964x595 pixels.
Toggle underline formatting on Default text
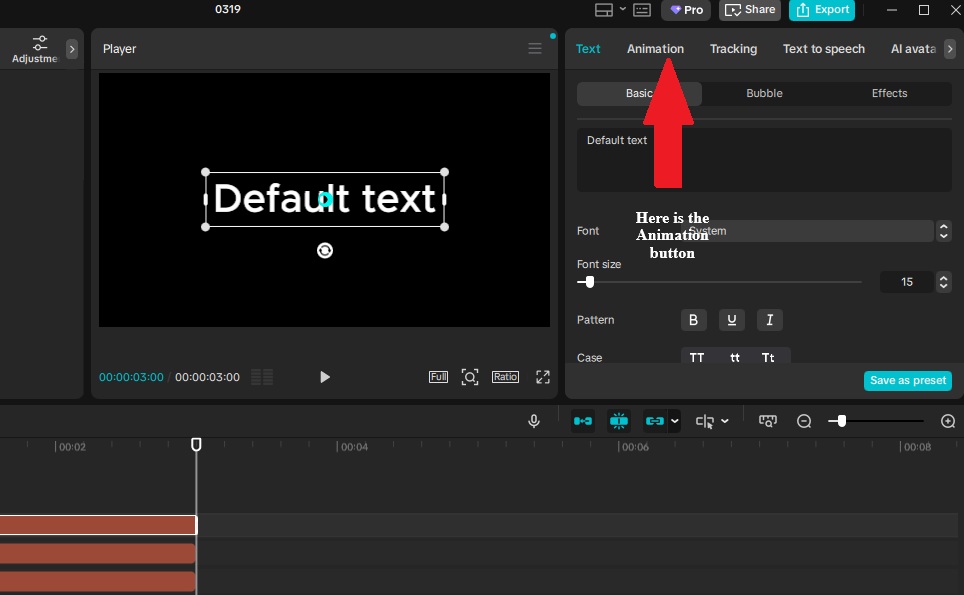[x=731, y=320]
